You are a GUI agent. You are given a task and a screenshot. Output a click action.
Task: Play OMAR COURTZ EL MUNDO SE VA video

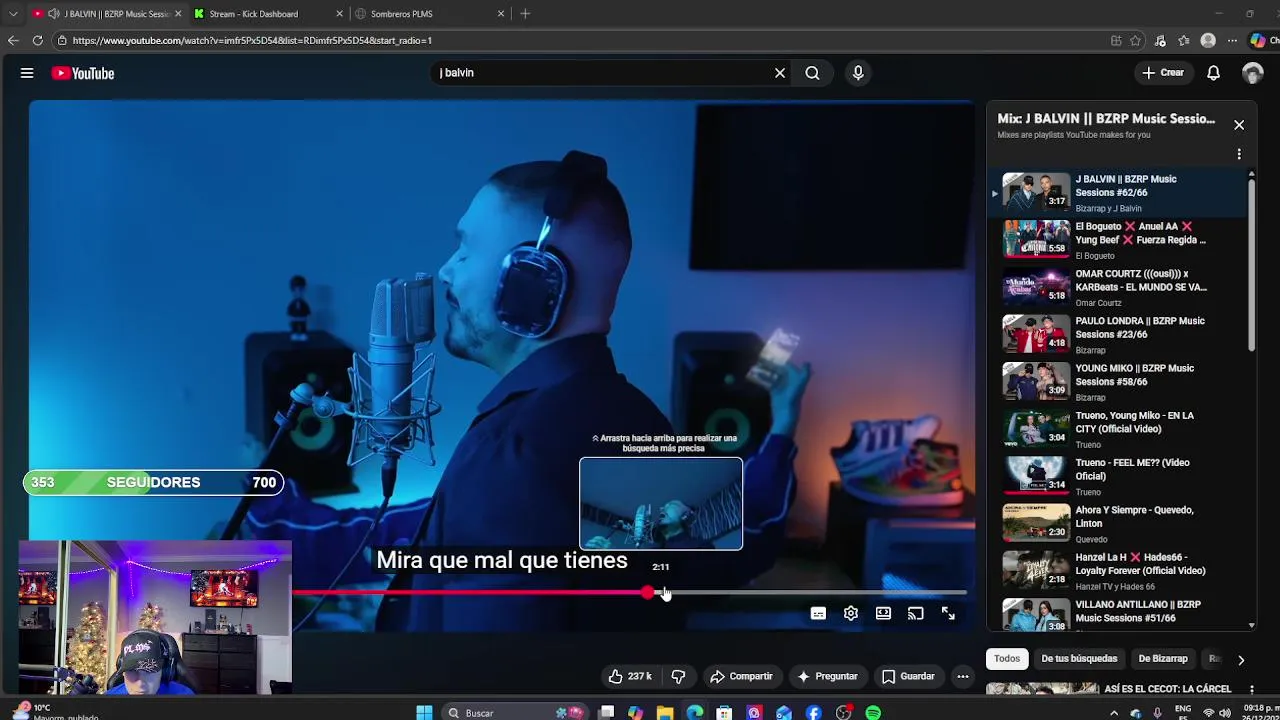pyautogui.click(x=1118, y=286)
